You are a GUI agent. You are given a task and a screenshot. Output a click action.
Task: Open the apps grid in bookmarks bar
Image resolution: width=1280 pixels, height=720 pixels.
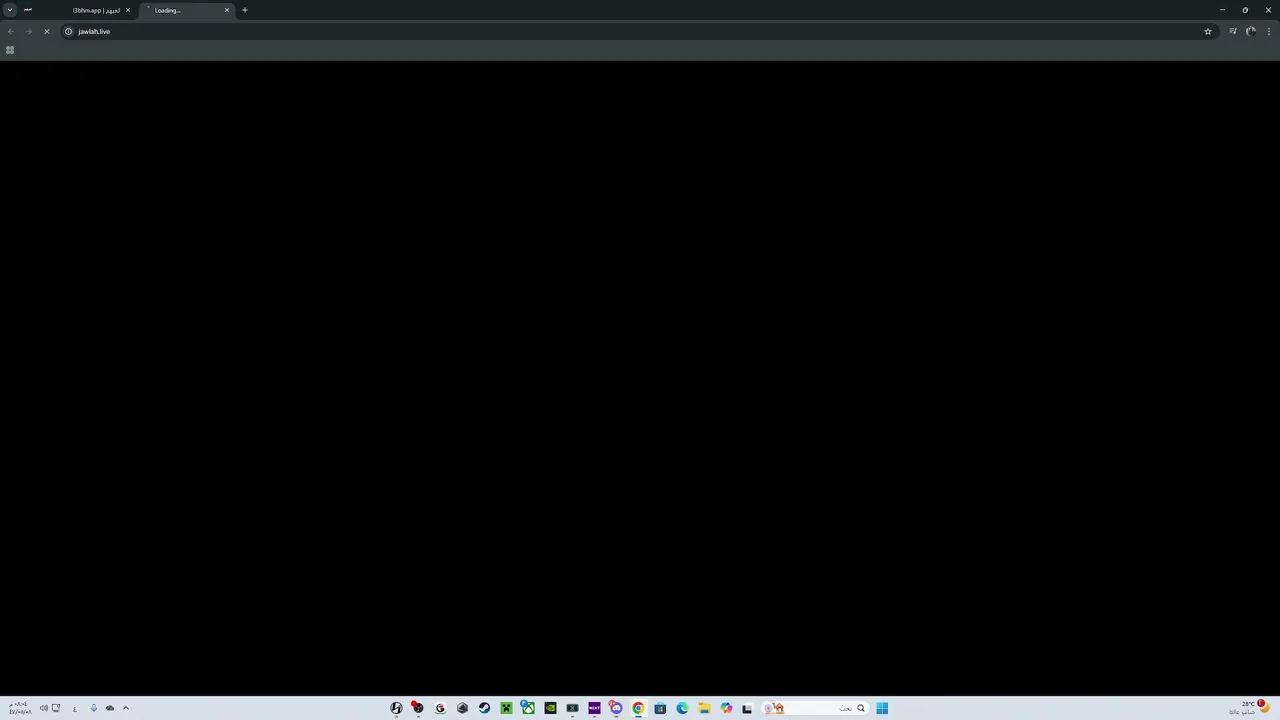(x=10, y=50)
